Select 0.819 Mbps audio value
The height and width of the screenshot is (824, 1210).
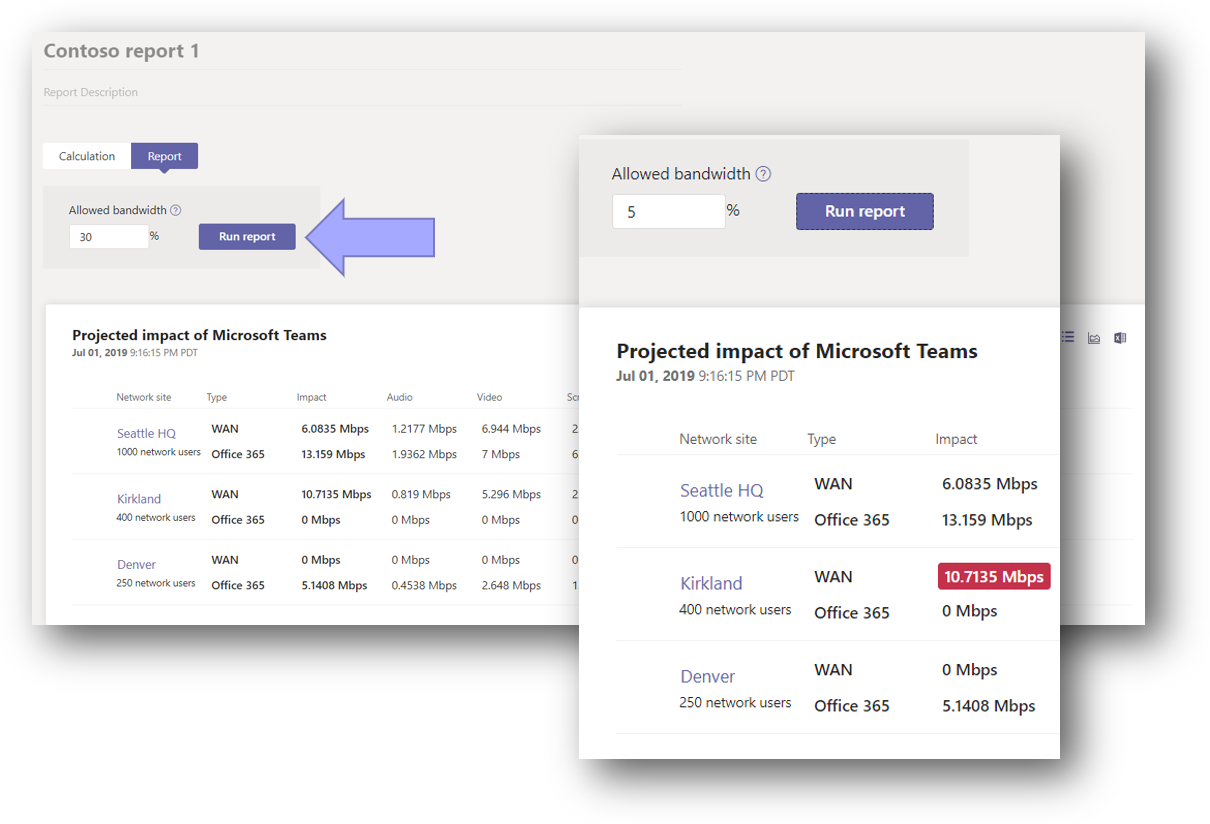(x=421, y=494)
